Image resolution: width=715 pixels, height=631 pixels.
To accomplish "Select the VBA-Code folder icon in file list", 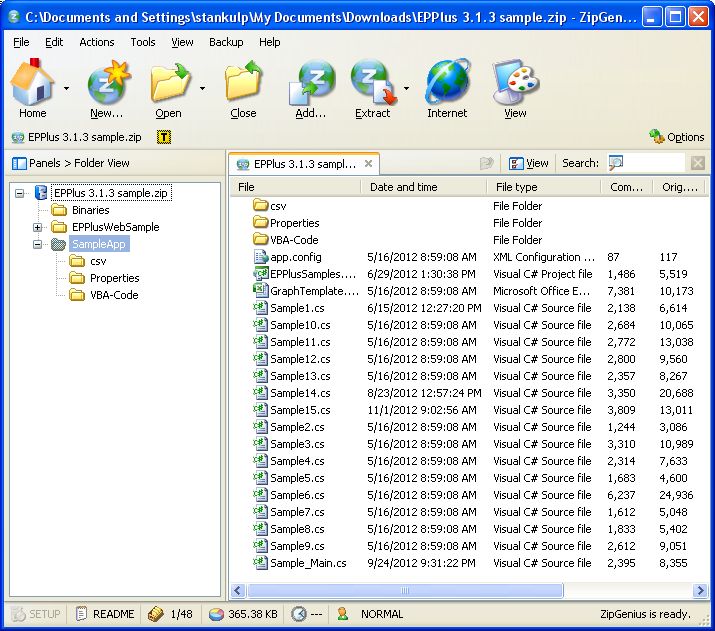I will tap(260, 239).
